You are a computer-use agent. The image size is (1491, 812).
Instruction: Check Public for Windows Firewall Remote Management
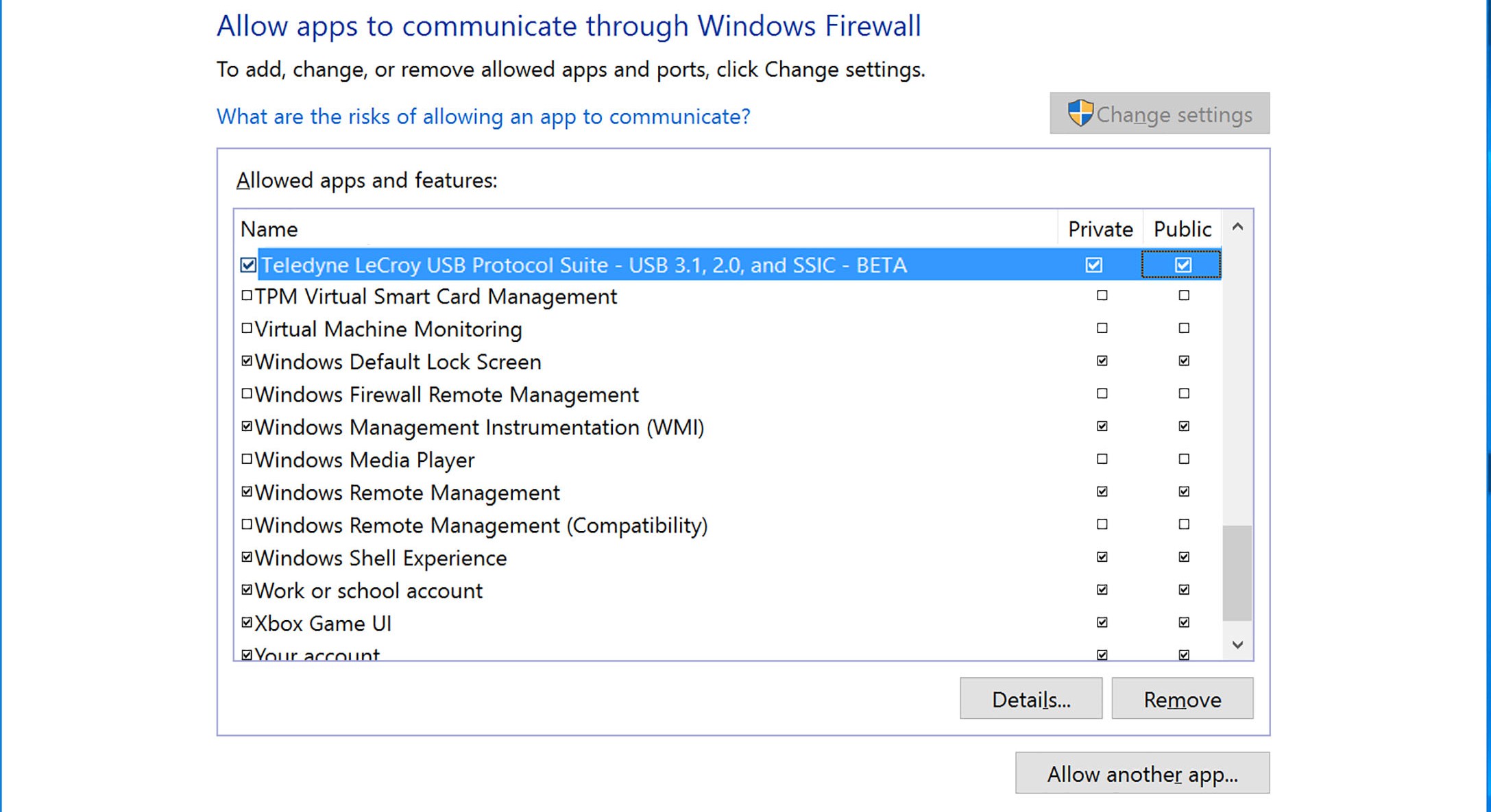[1184, 393]
